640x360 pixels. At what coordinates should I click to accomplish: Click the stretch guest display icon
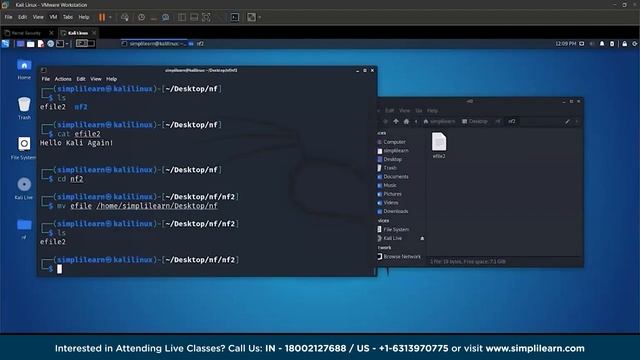[251, 17]
